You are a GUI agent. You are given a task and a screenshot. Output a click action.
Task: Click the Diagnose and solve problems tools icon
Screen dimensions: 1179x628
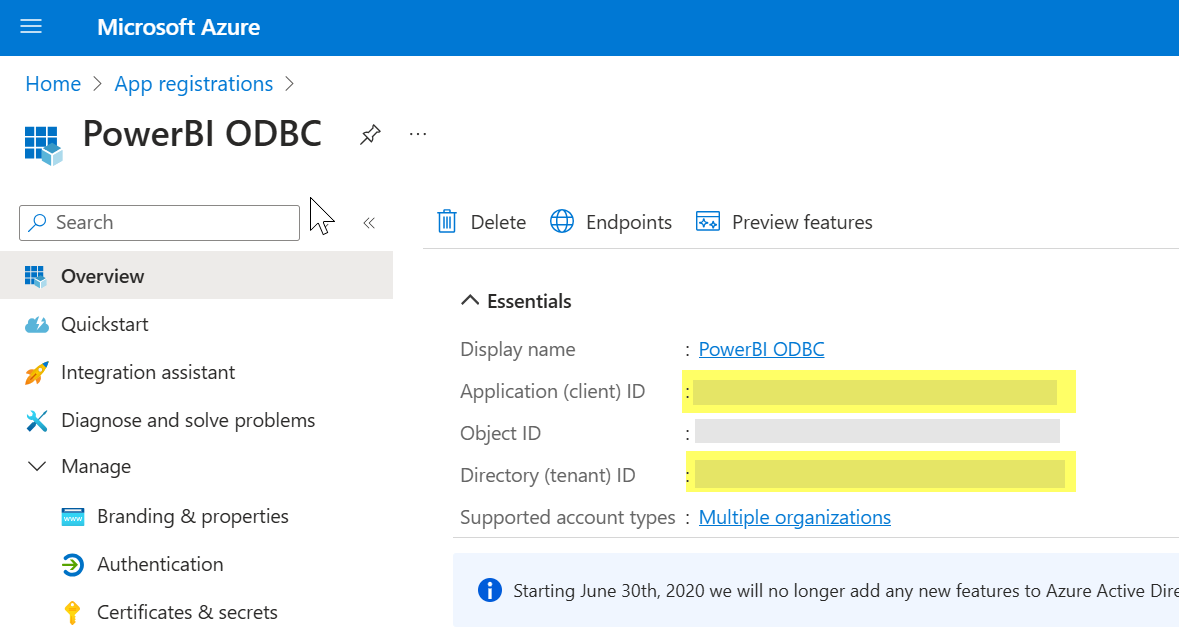[x=36, y=420]
